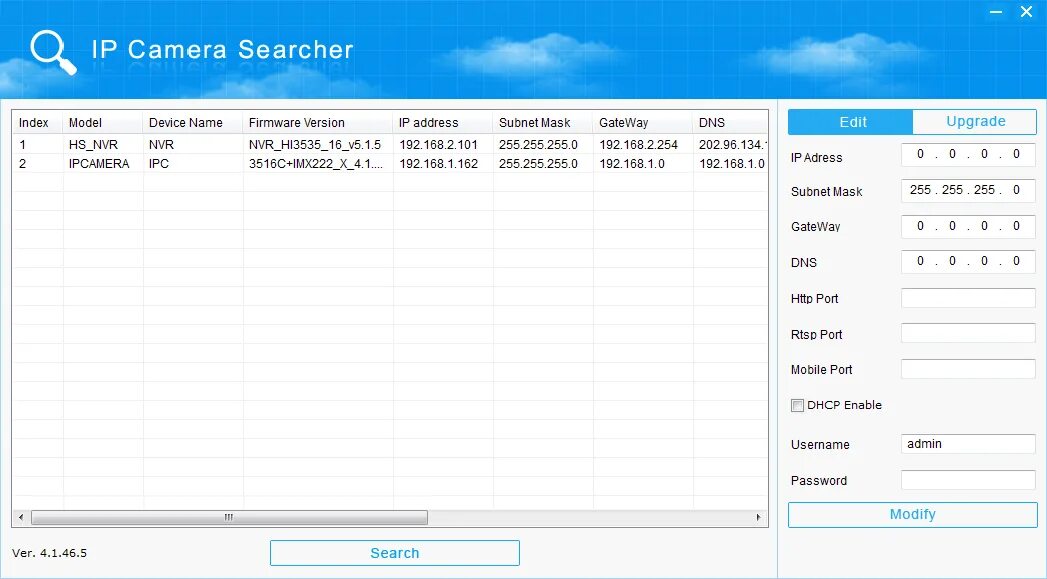Click the magnifying glass search logo
Viewport: 1047px width, 579px height.
53,52
